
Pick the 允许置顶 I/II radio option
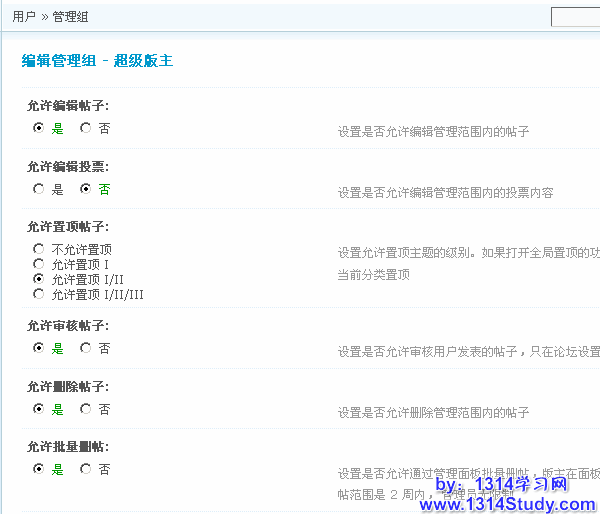[39, 279]
